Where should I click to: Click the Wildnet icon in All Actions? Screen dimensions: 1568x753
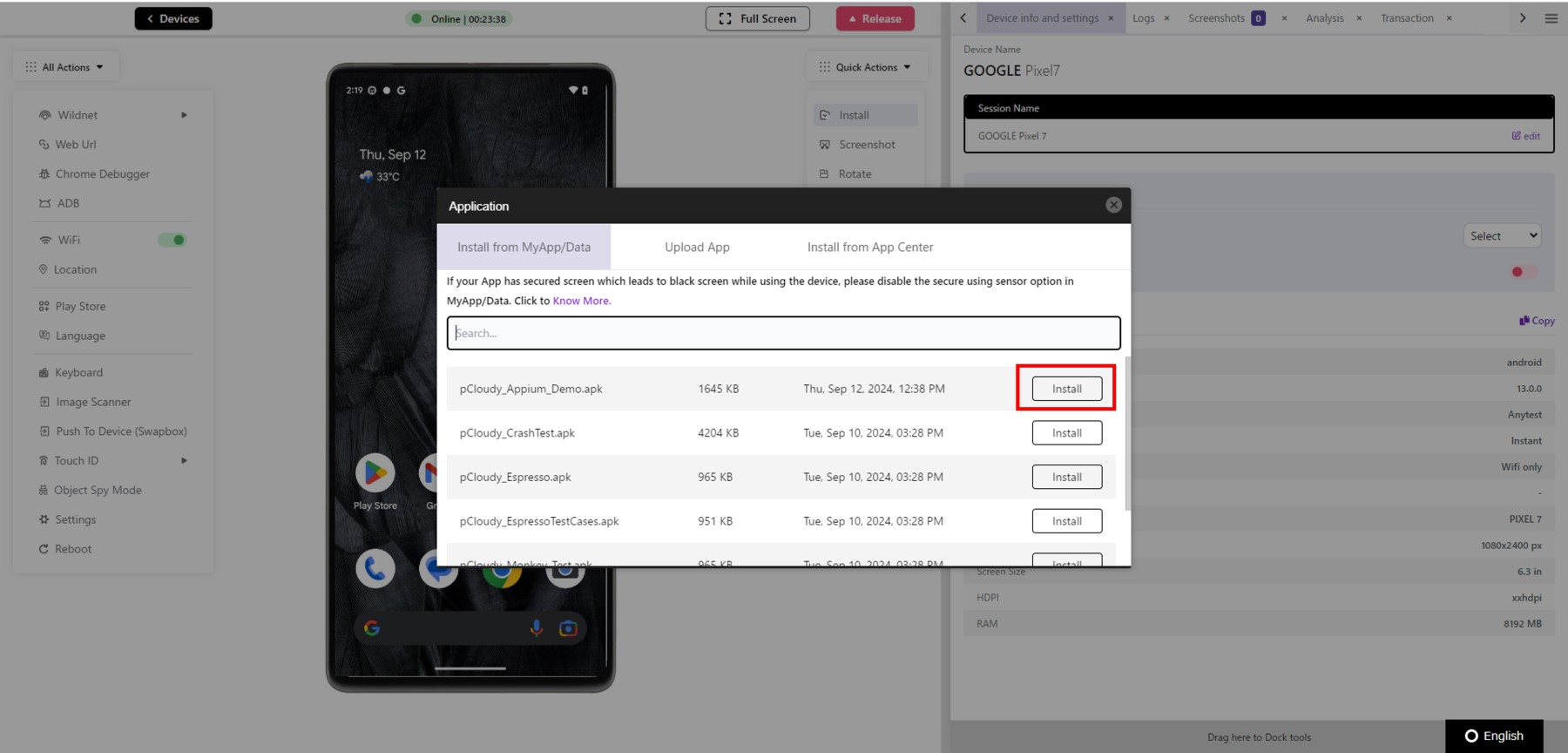pos(45,115)
